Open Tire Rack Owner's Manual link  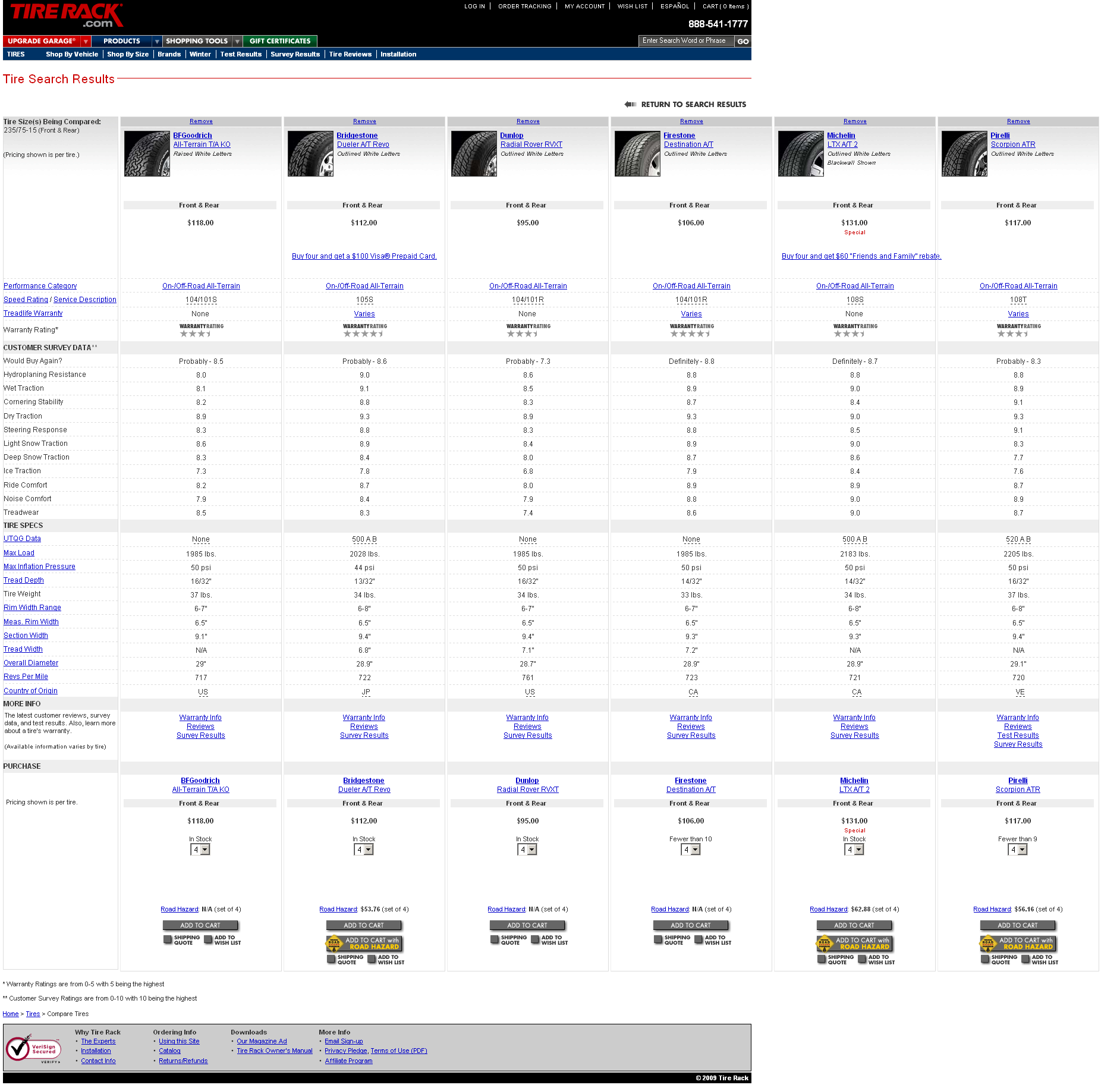(275, 1051)
